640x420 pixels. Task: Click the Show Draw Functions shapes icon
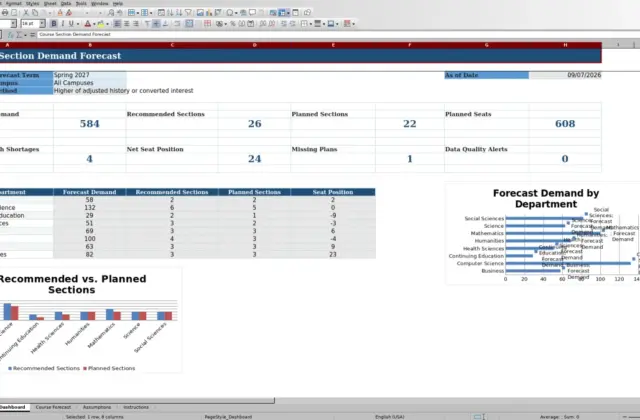(307, 13)
